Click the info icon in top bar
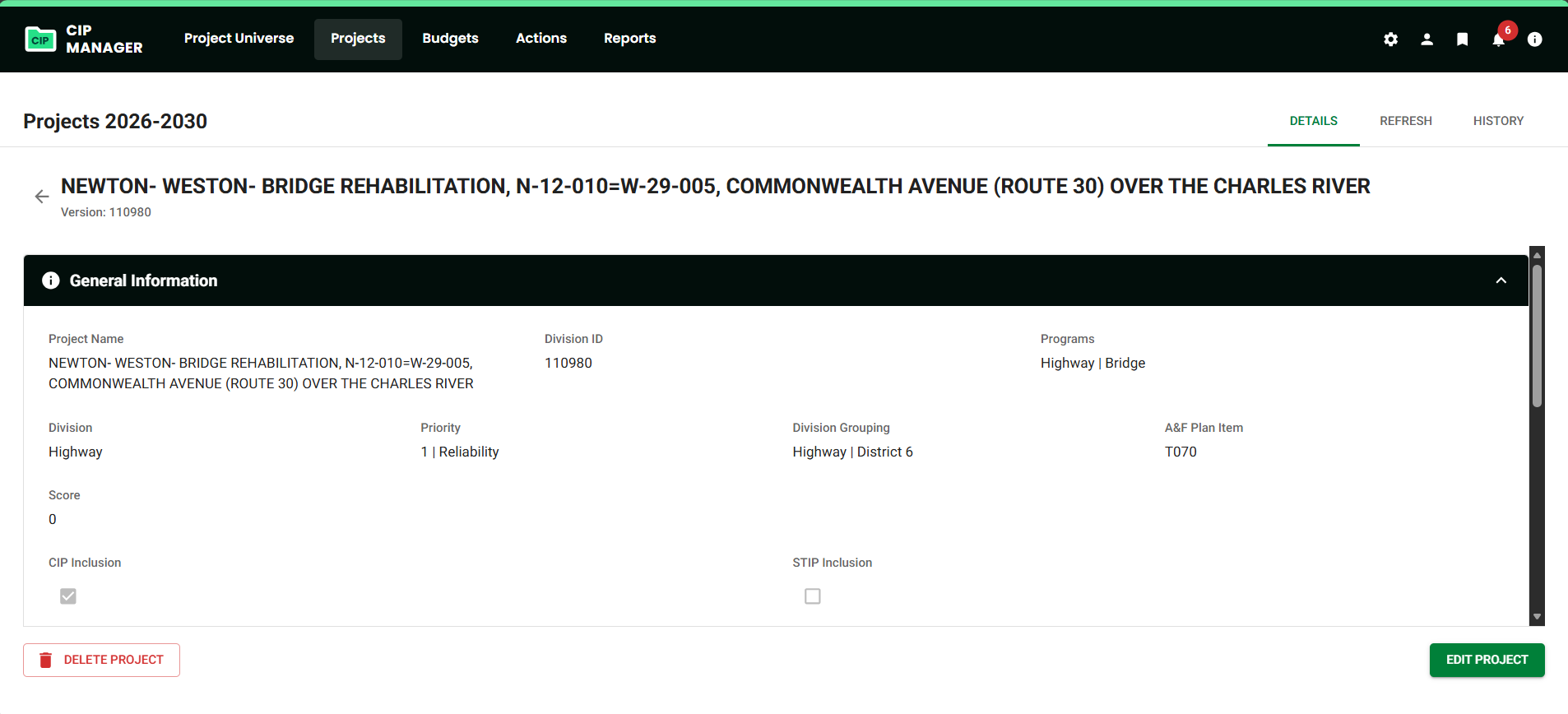The width and height of the screenshot is (1568, 714). [x=1534, y=39]
